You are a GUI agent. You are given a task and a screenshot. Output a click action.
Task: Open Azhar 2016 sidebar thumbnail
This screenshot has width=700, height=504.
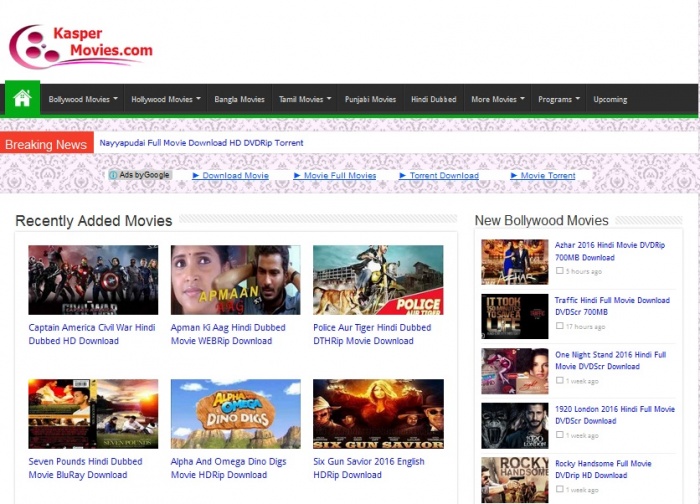(515, 262)
